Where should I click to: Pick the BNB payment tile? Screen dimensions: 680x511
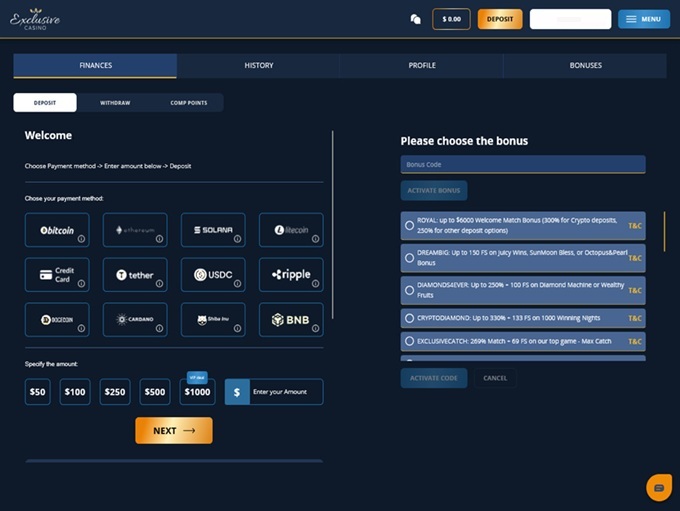coord(290,320)
